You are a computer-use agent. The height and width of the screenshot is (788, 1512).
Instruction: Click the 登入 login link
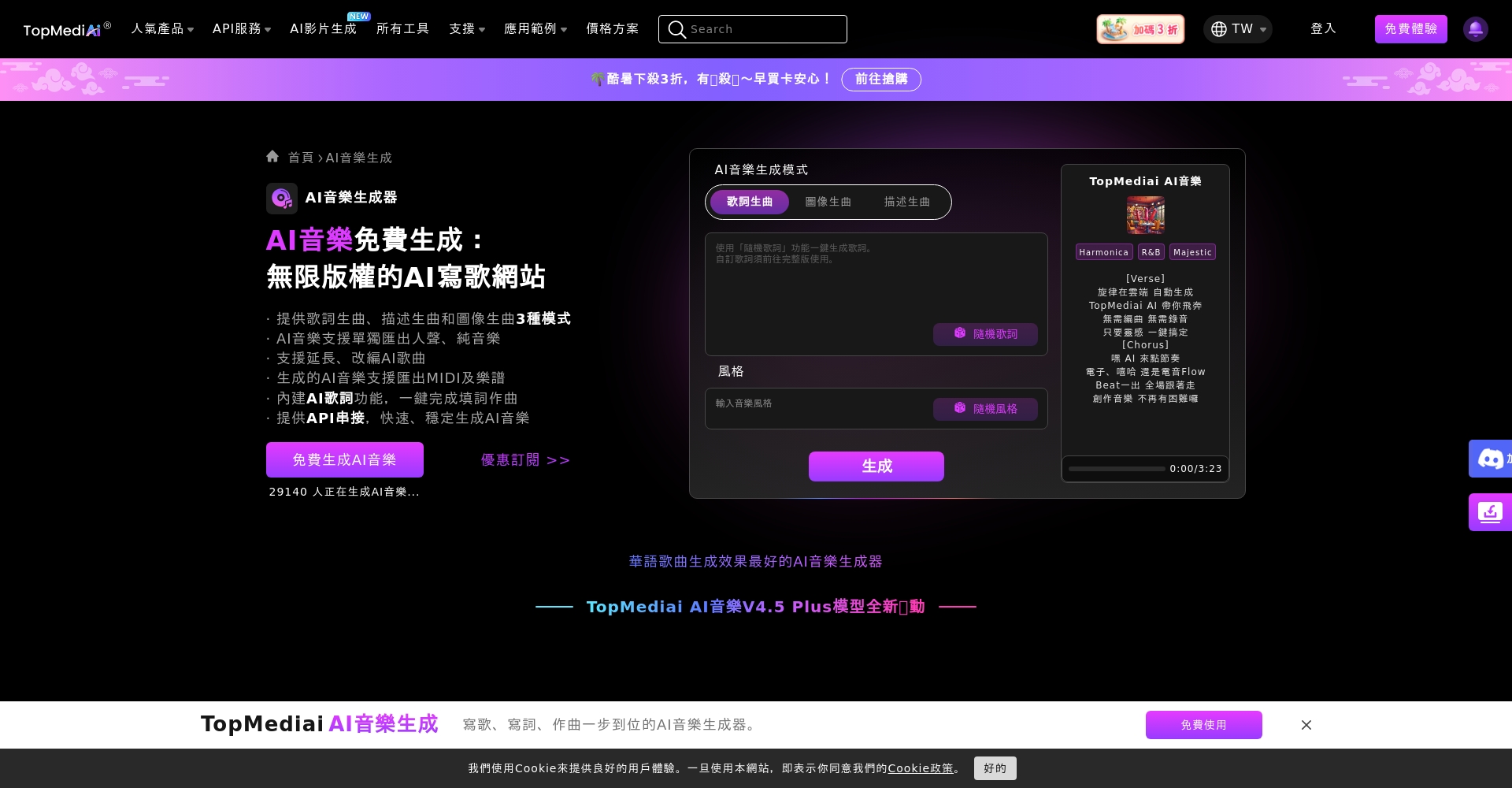[x=1323, y=28]
